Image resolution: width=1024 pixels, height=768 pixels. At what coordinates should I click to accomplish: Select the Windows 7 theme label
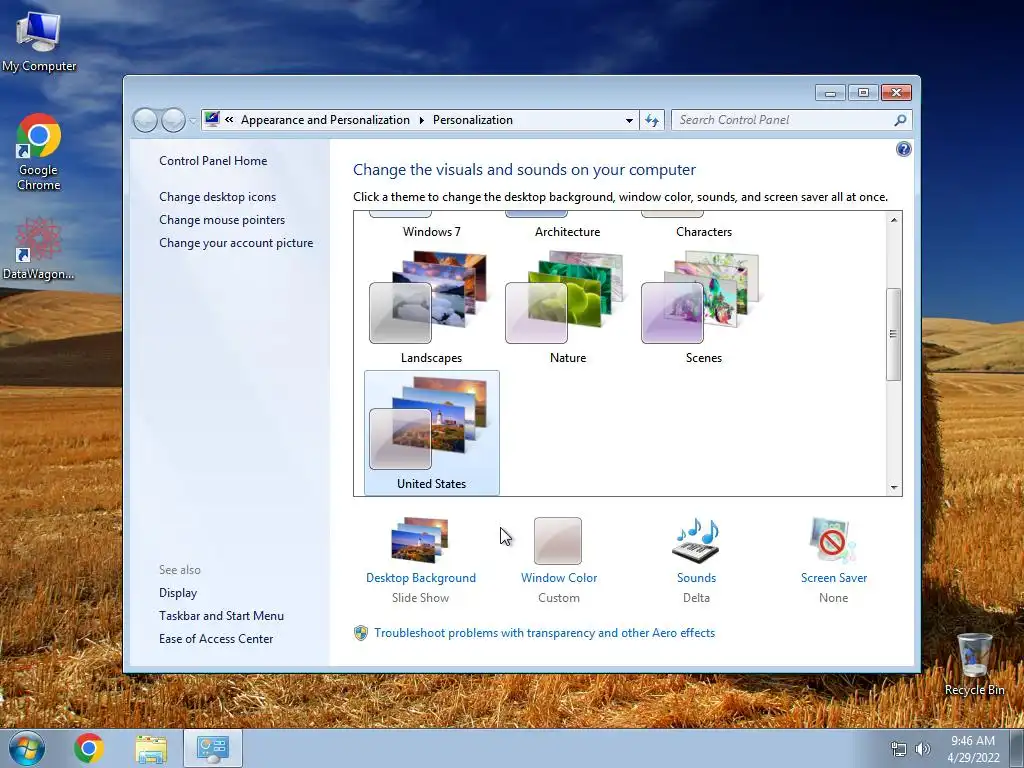[432, 232]
